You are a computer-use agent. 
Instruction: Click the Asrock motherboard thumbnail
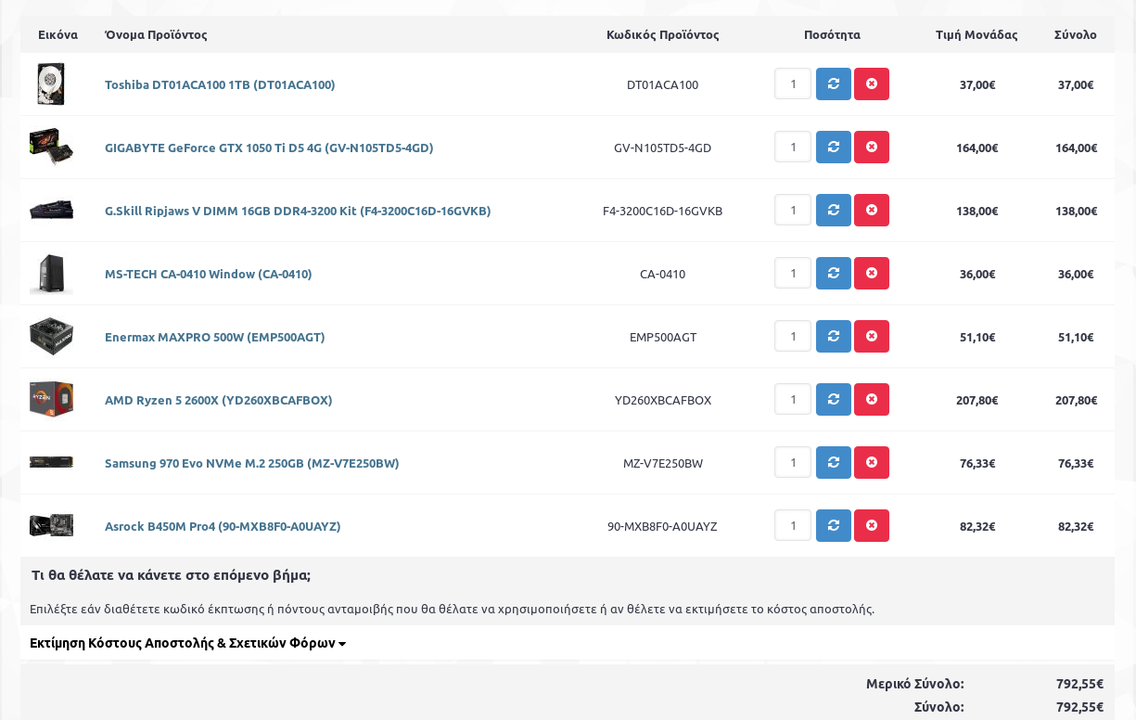[x=51, y=525]
